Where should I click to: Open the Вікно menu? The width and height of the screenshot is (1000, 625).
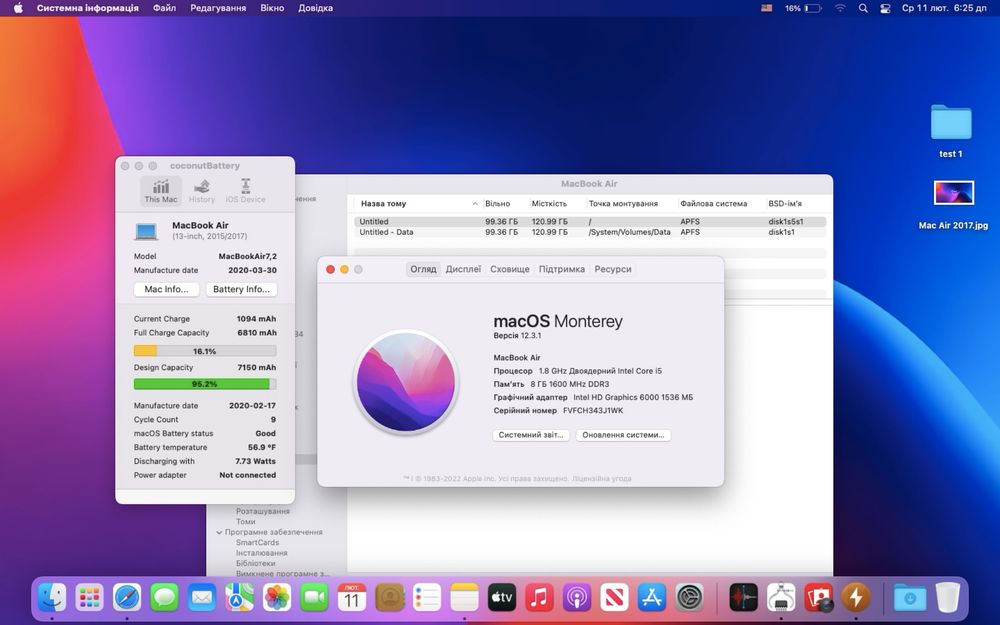tap(272, 8)
